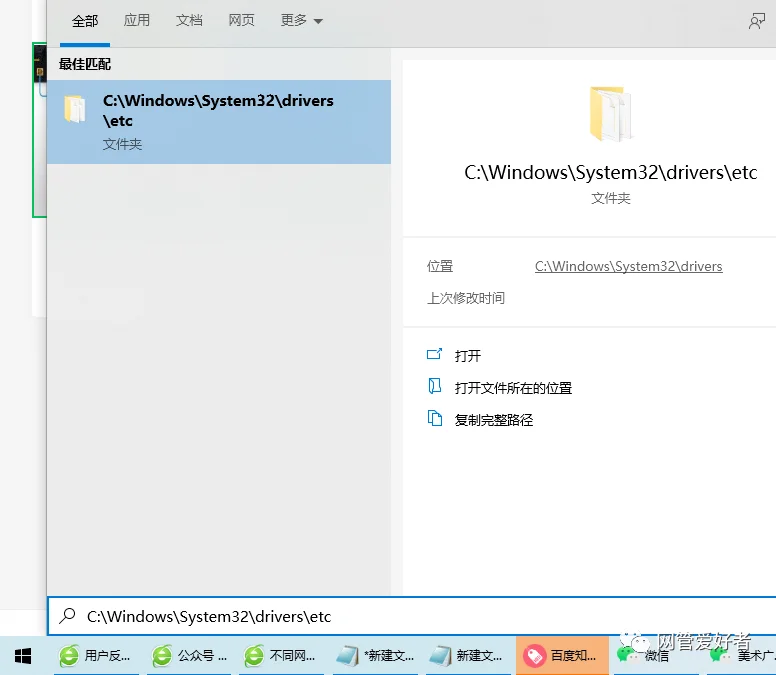
Task: Open the Windows Start button
Action: [x=23, y=656]
